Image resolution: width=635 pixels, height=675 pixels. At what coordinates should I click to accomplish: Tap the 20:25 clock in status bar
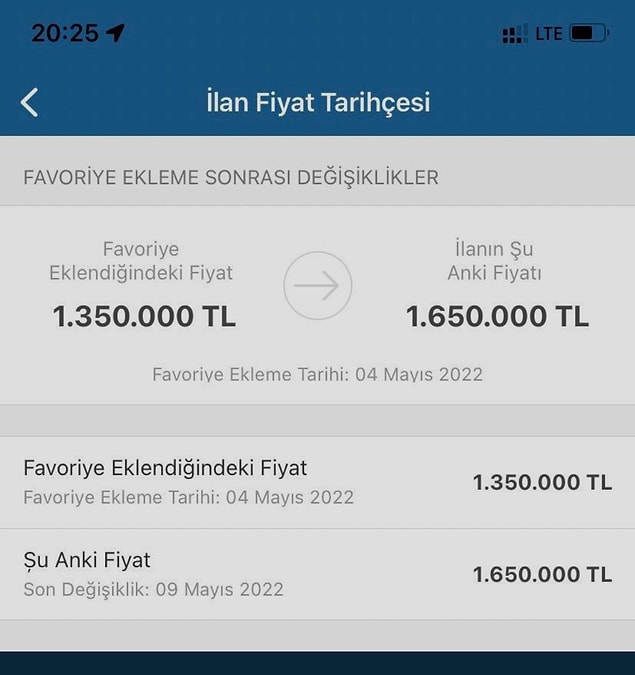[x=65, y=33]
